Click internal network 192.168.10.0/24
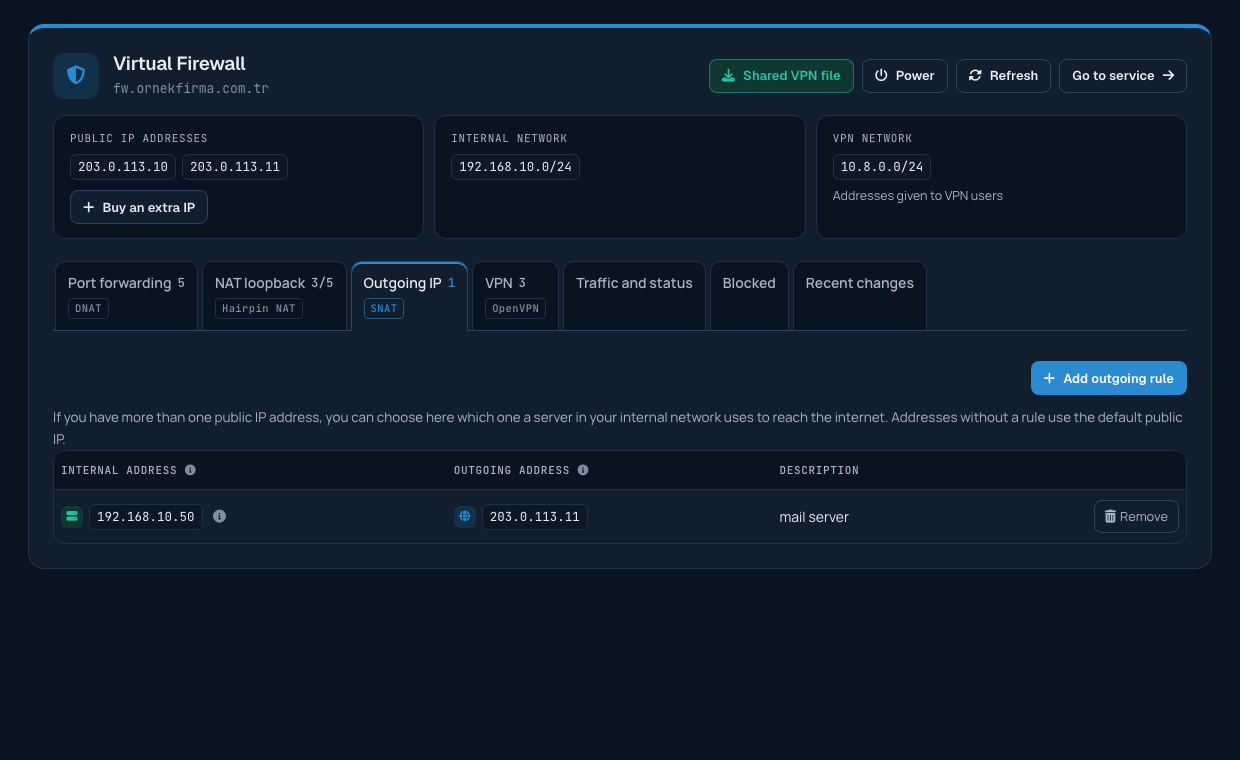Screen dimensions: 1240x760 coord(515,167)
